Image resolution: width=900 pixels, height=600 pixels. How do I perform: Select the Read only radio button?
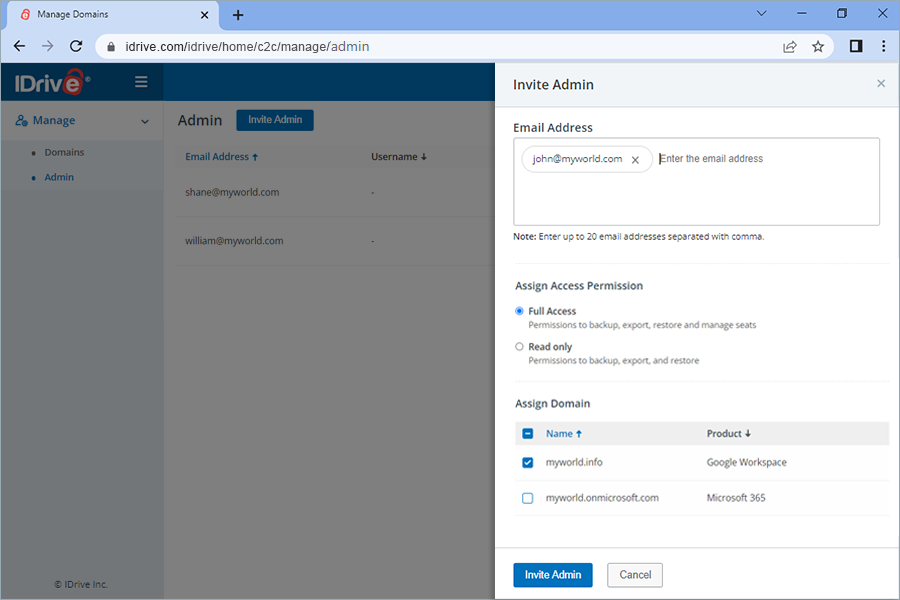[519, 346]
